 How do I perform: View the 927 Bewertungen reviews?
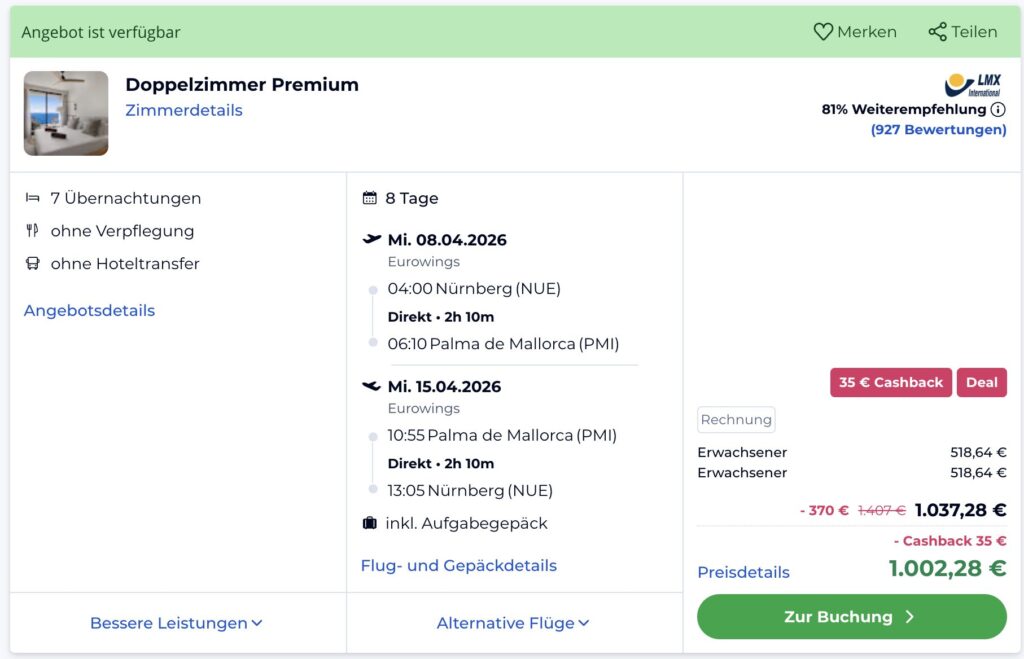(938, 129)
